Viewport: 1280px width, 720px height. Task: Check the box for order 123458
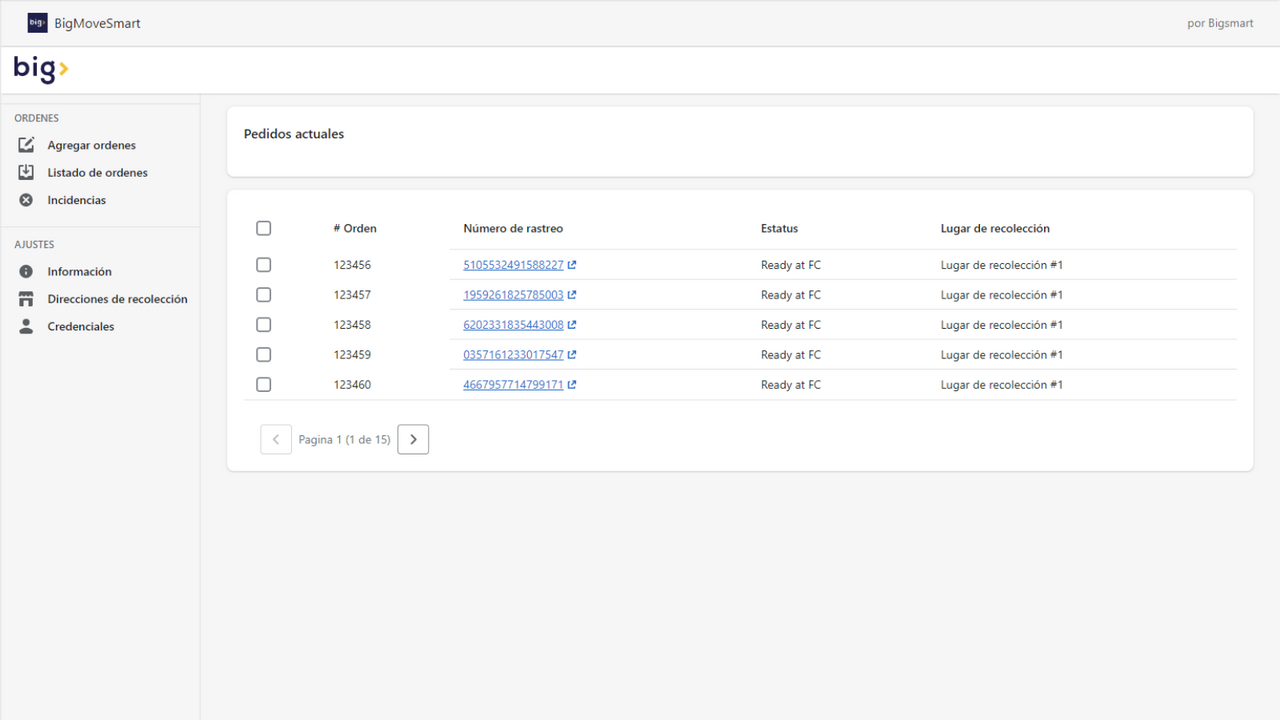click(x=264, y=325)
